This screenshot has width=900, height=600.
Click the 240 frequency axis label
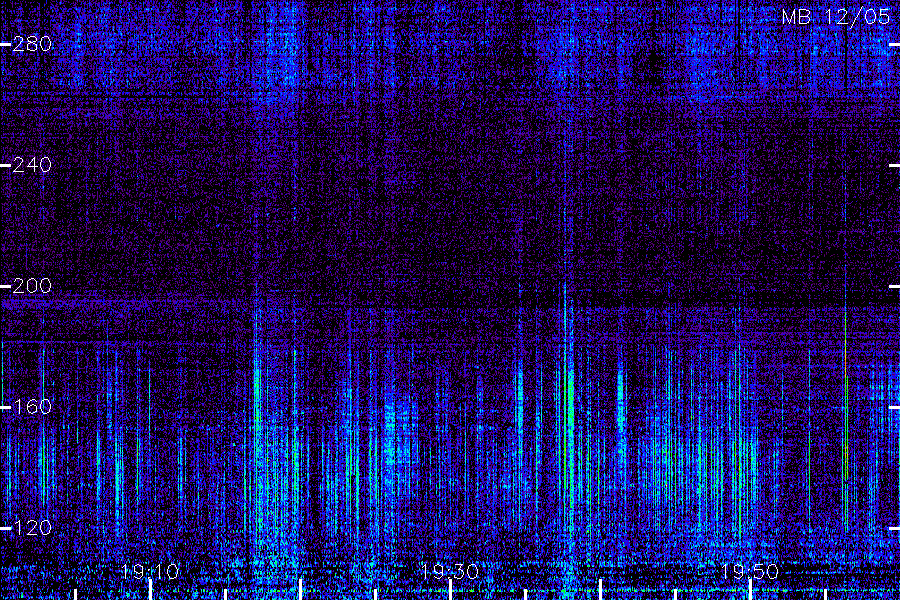tap(32, 165)
